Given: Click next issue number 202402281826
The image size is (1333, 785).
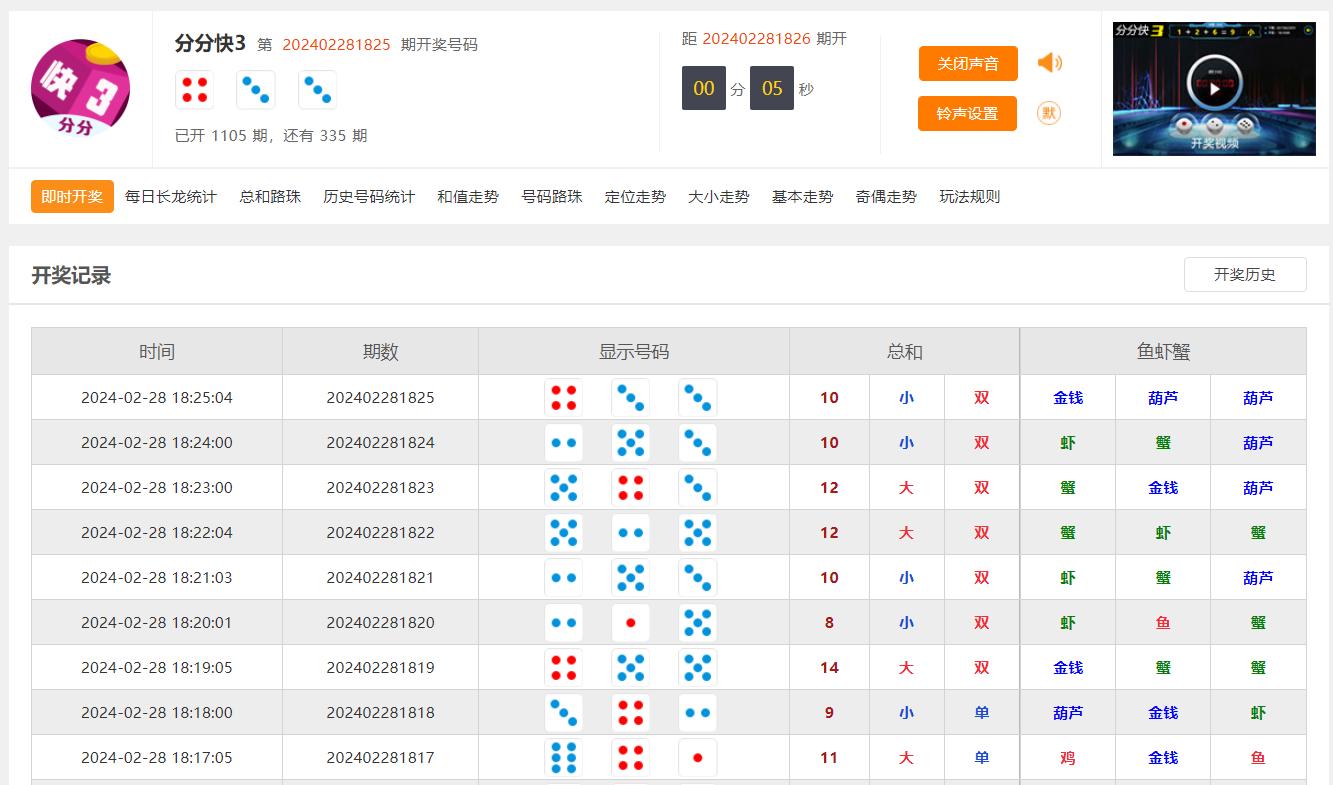Looking at the screenshot, I should point(756,39).
